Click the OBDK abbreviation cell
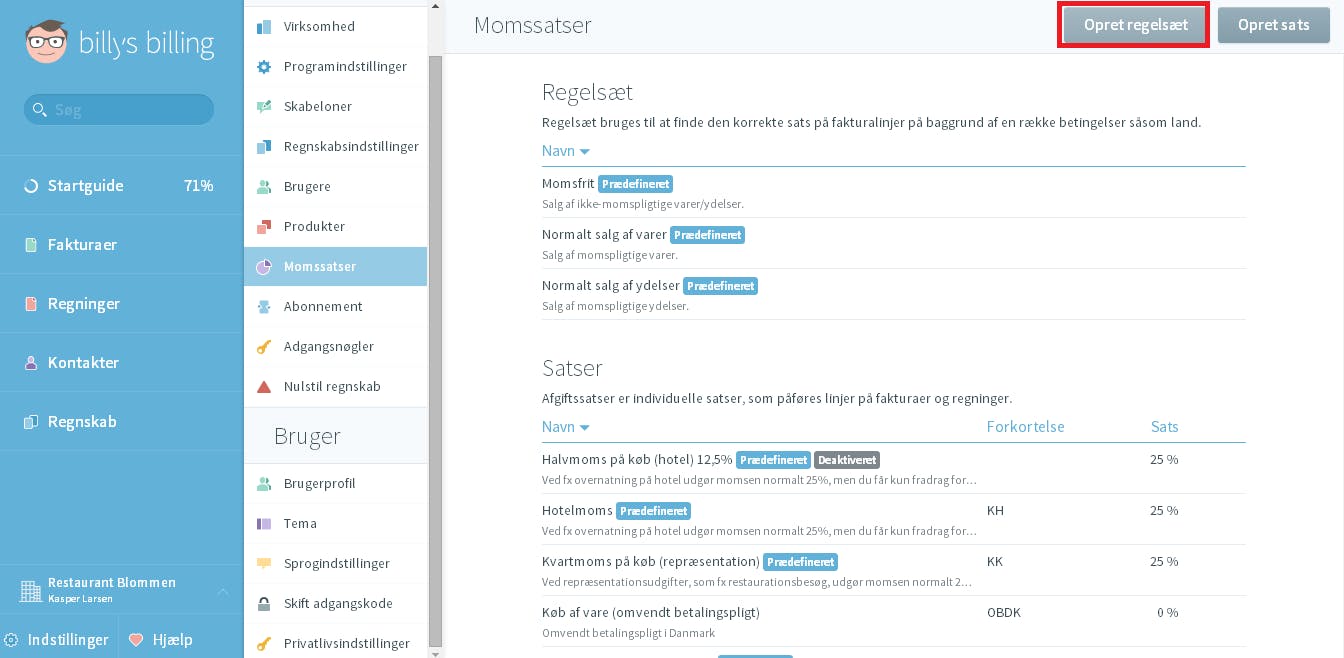 [1004, 612]
